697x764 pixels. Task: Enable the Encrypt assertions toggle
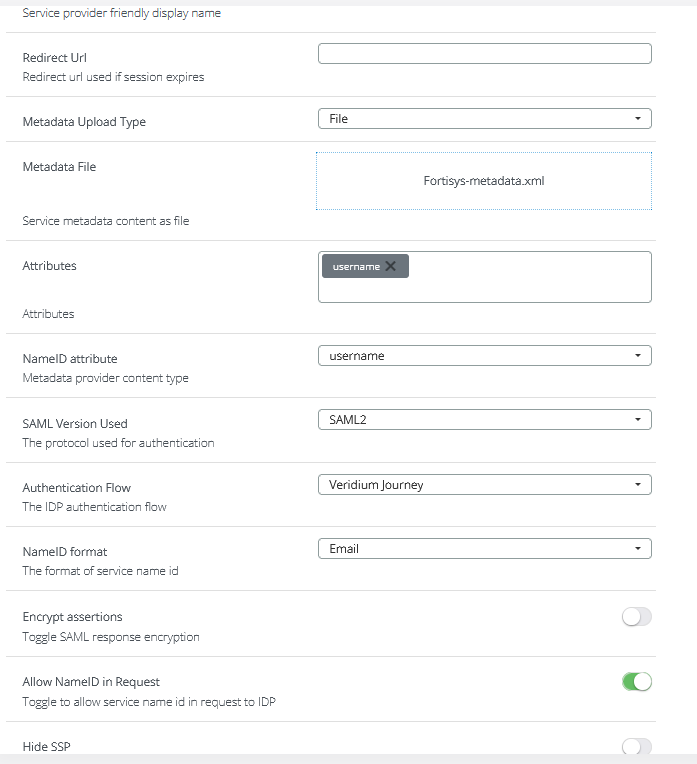click(x=636, y=617)
